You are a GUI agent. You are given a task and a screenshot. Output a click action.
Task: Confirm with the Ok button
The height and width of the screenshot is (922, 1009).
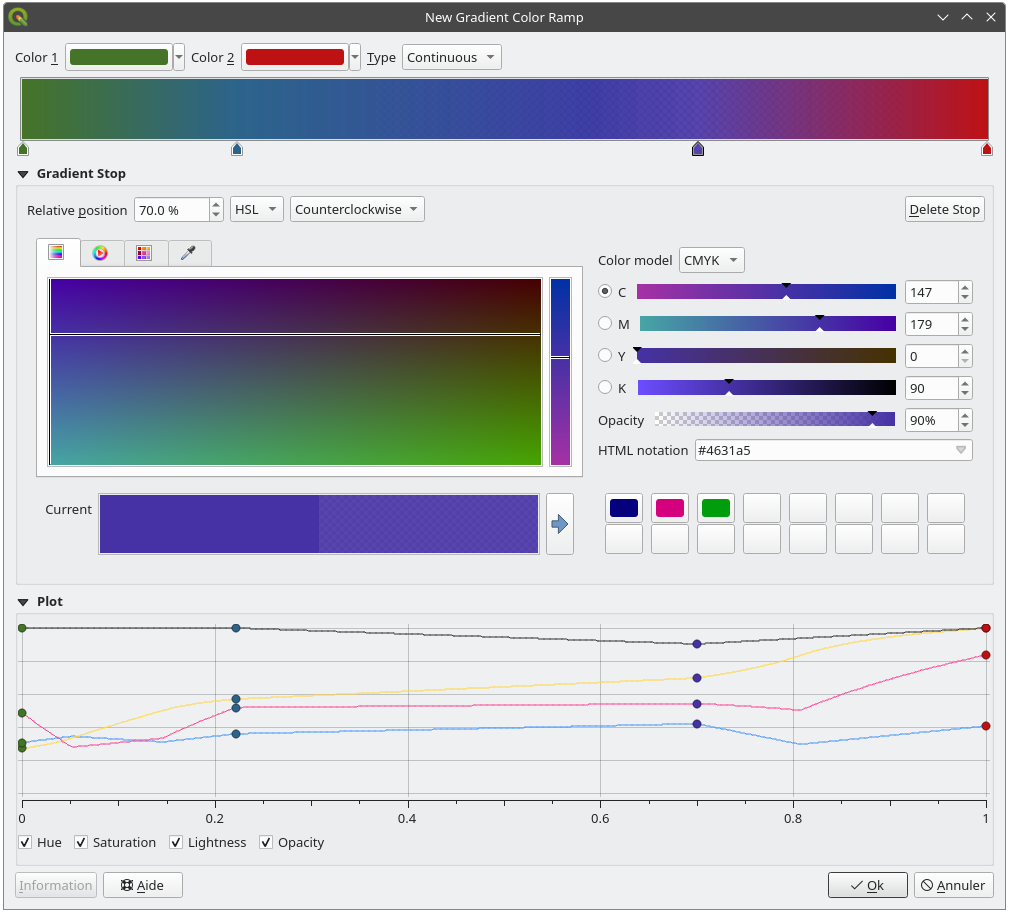coord(867,885)
